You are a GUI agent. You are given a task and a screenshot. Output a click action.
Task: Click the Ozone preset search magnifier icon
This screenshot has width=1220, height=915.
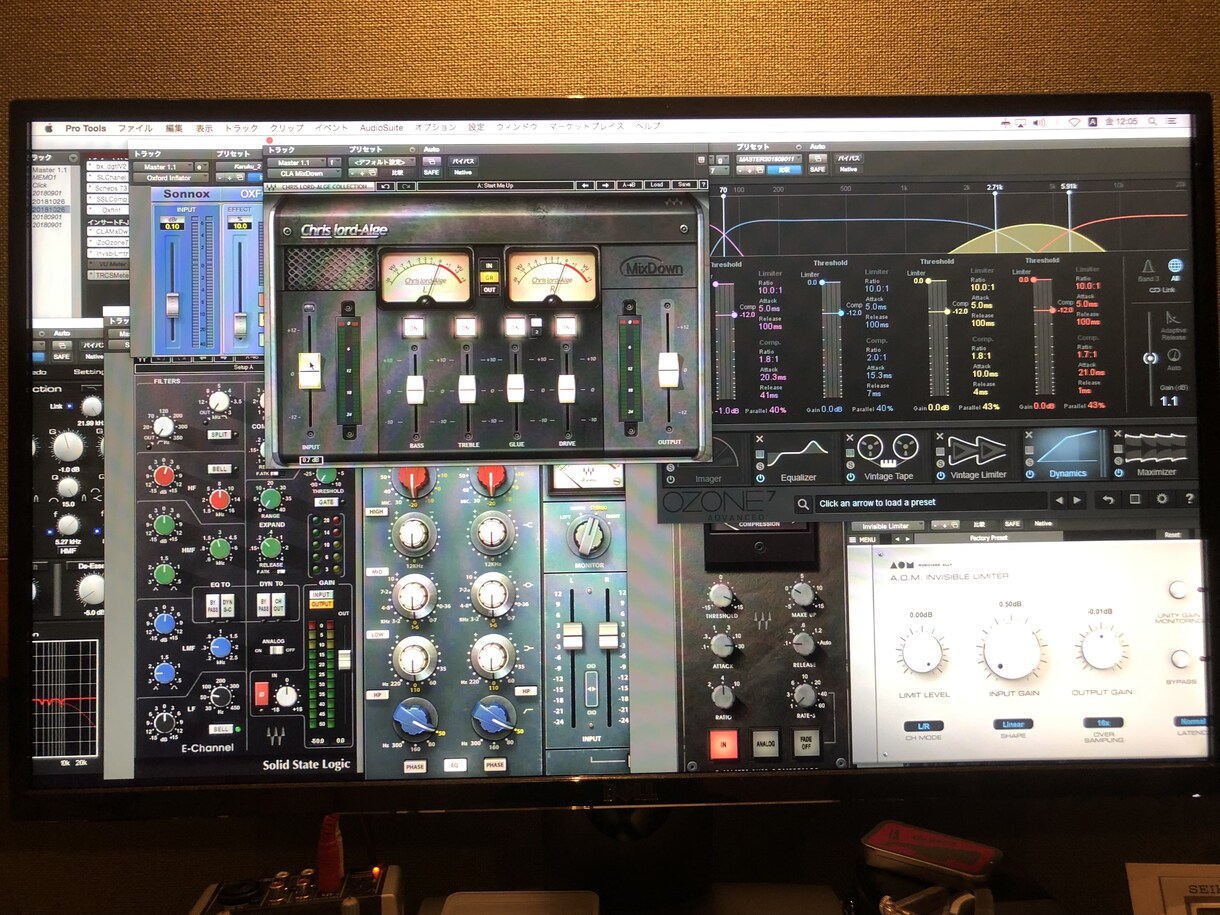tap(802, 503)
